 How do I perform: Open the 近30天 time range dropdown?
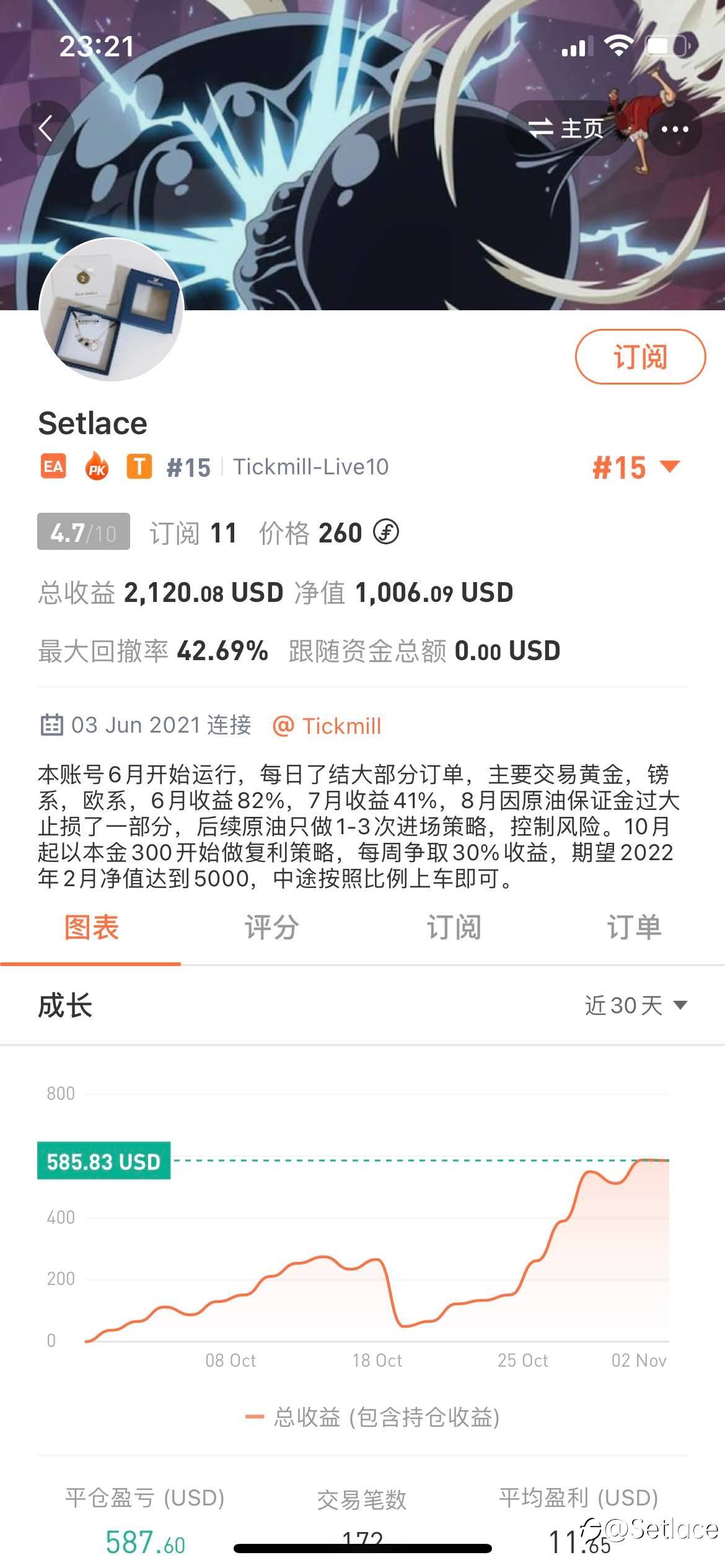[636, 1005]
